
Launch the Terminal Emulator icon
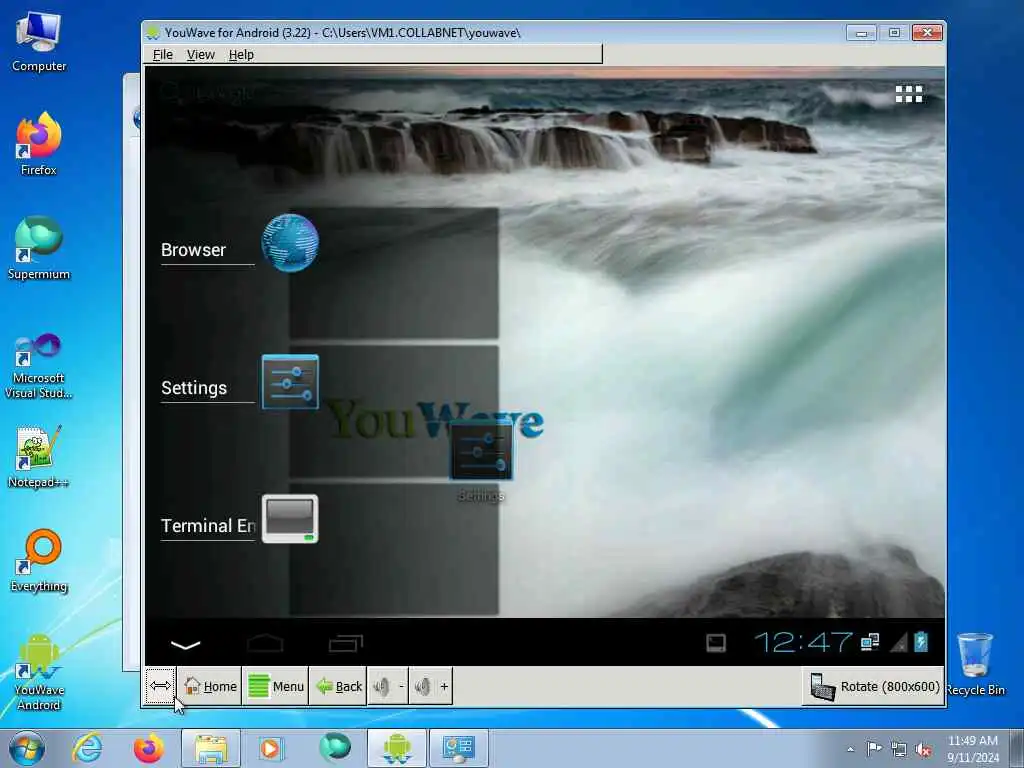290,519
